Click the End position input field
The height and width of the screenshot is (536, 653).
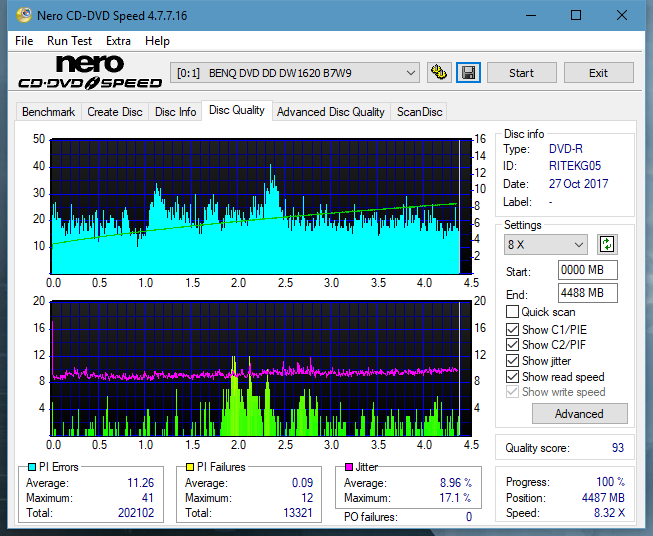(x=587, y=293)
